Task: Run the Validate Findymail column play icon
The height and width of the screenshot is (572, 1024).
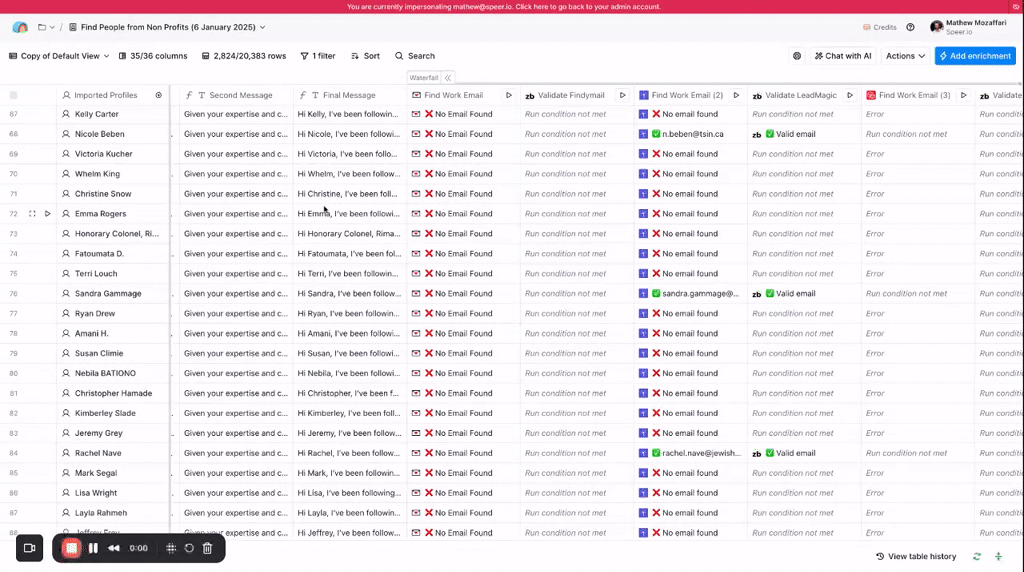Action: point(622,95)
